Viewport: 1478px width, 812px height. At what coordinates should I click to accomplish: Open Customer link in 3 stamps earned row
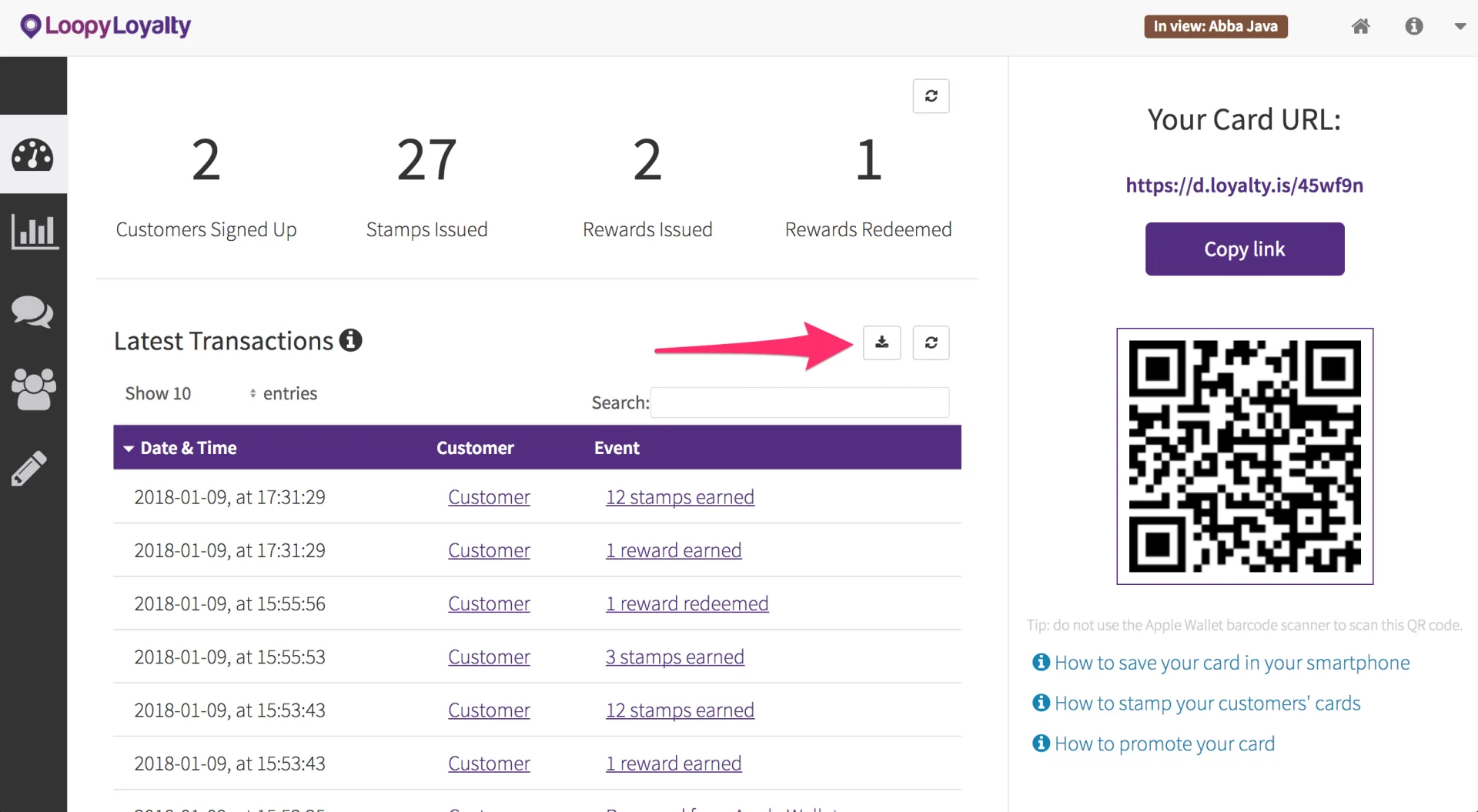pyautogui.click(x=489, y=657)
